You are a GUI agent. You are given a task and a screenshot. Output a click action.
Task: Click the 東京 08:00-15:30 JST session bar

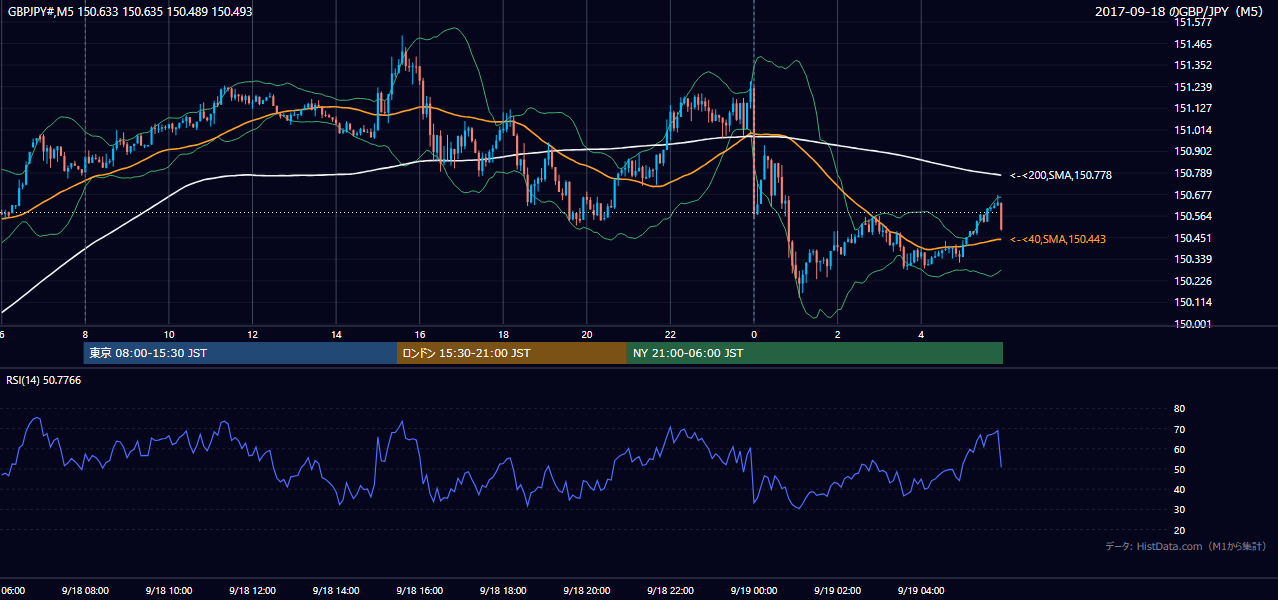pos(241,353)
